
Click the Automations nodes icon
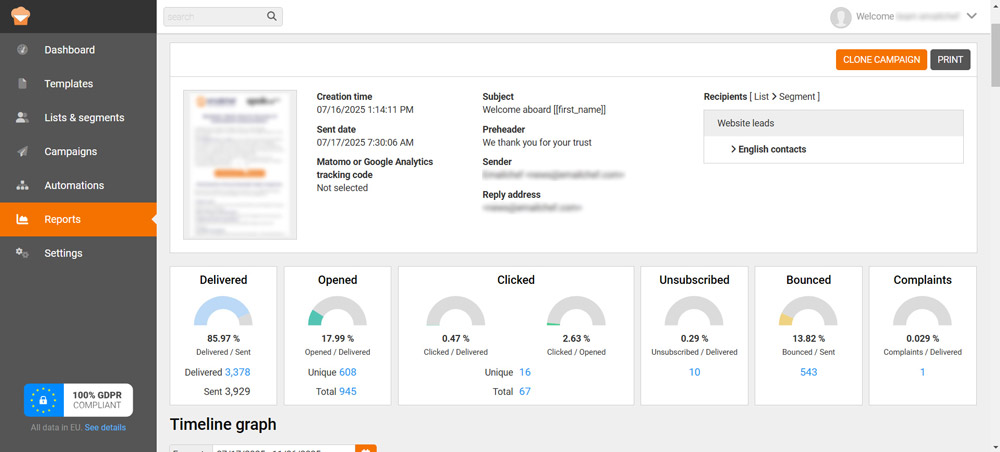point(22,186)
